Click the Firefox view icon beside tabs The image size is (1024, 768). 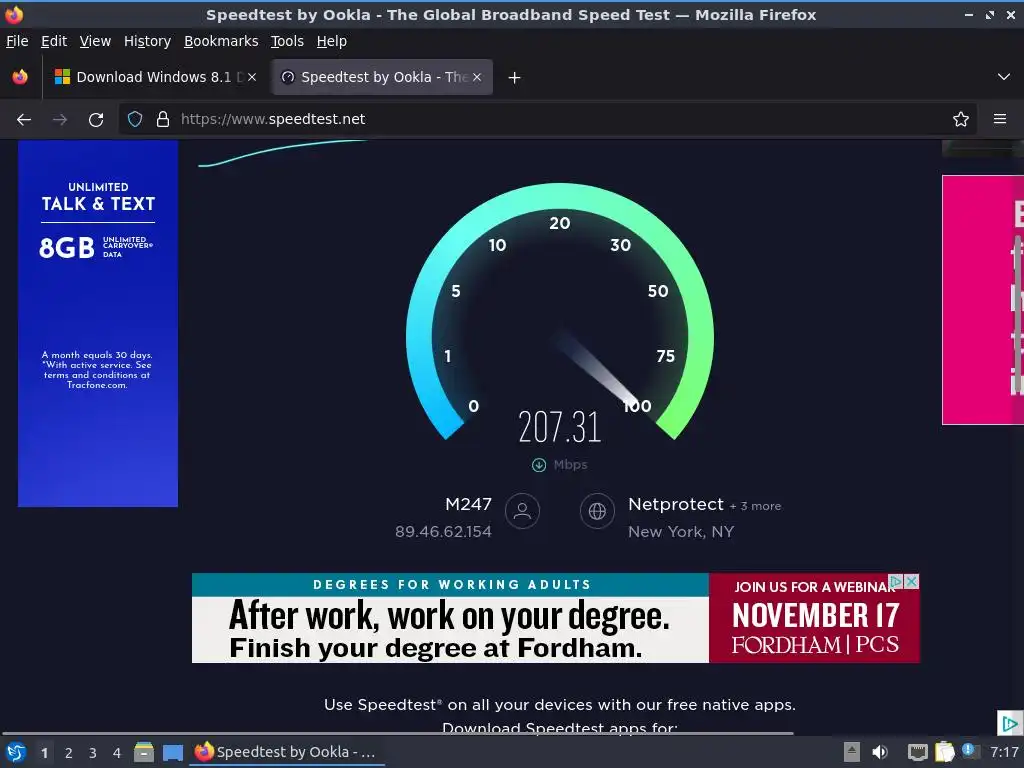click(x=20, y=77)
